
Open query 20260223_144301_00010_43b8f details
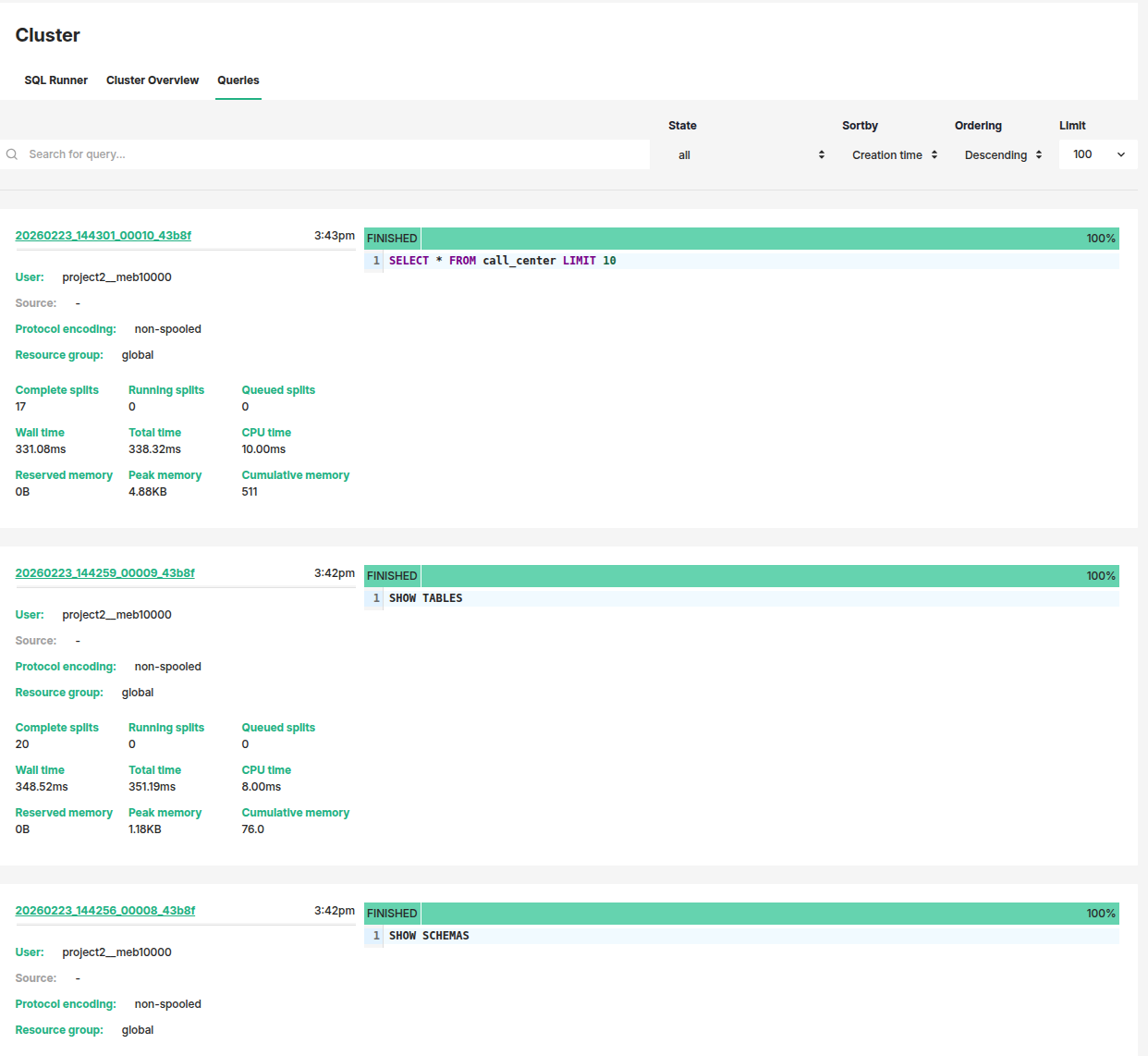pyautogui.click(x=104, y=236)
